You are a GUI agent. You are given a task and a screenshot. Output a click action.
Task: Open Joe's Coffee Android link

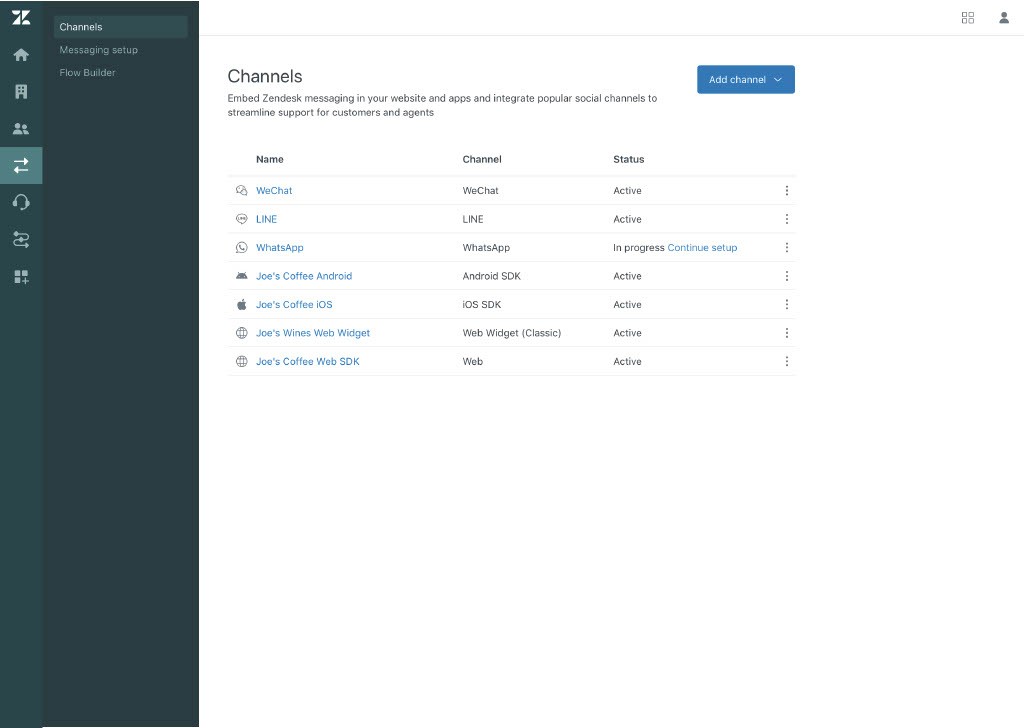[304, 276]
